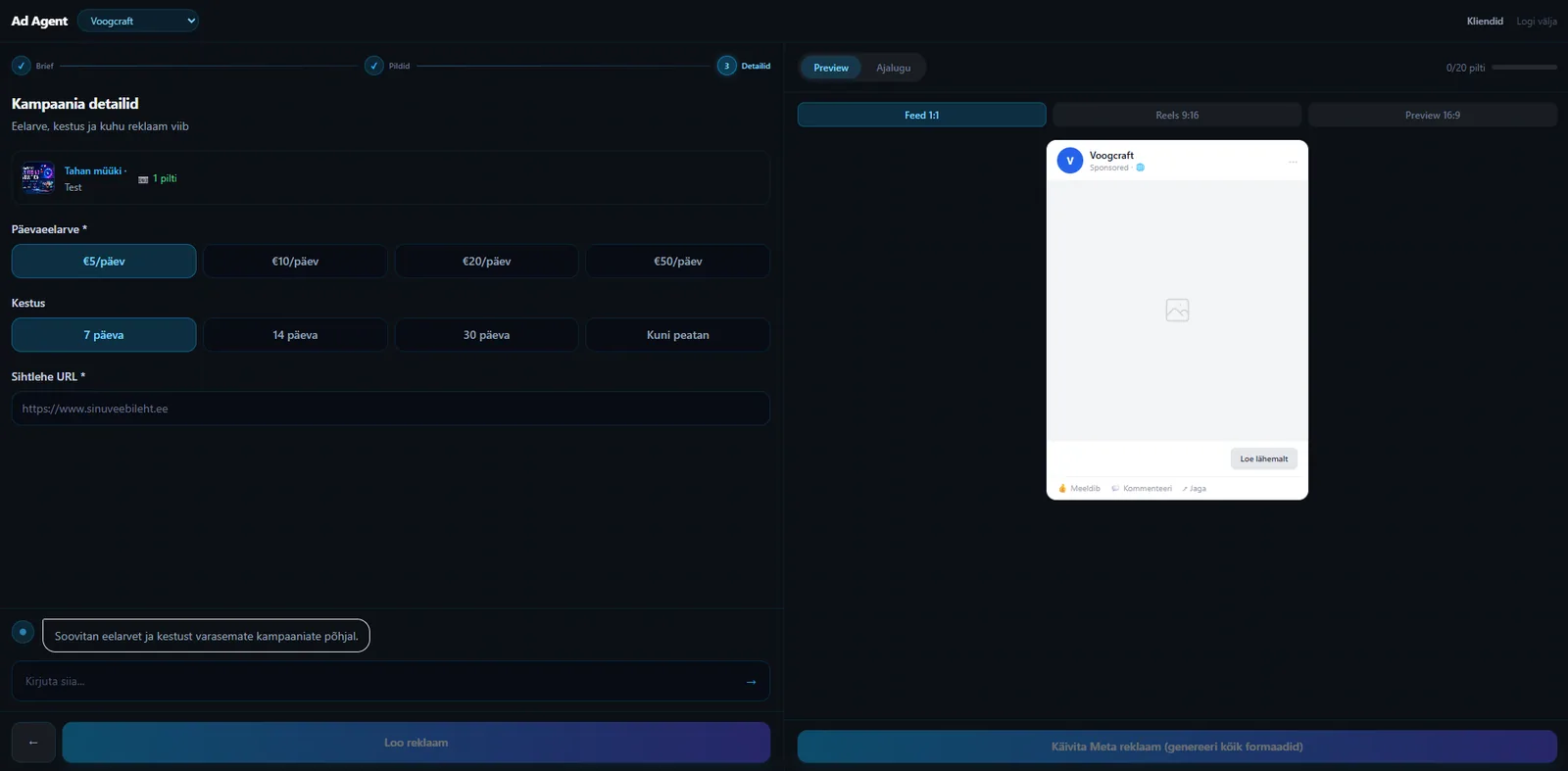Select the Feed 1:1 format tab

[921, 115]
